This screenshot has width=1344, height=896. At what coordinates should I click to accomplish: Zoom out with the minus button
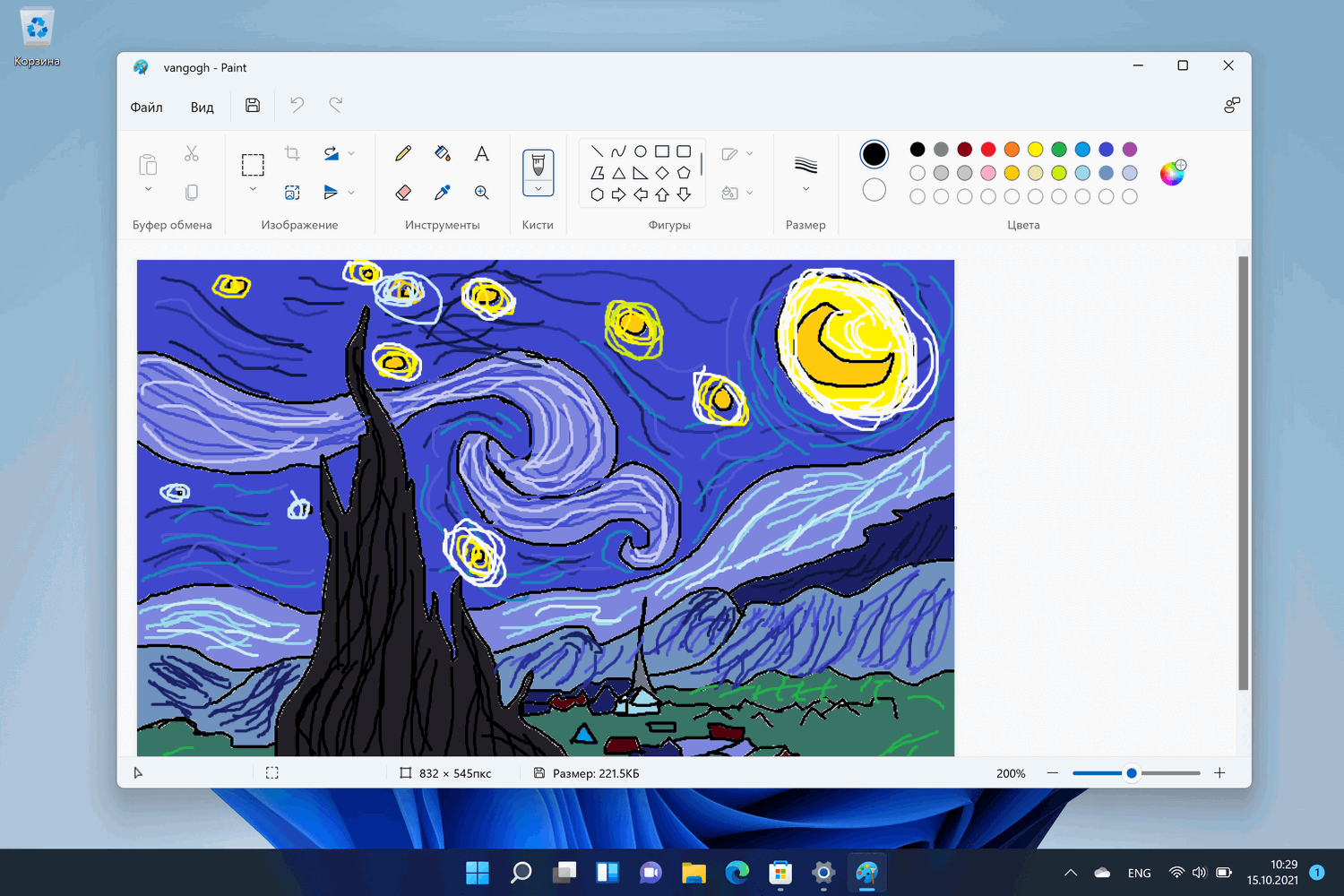(1053, 773)
